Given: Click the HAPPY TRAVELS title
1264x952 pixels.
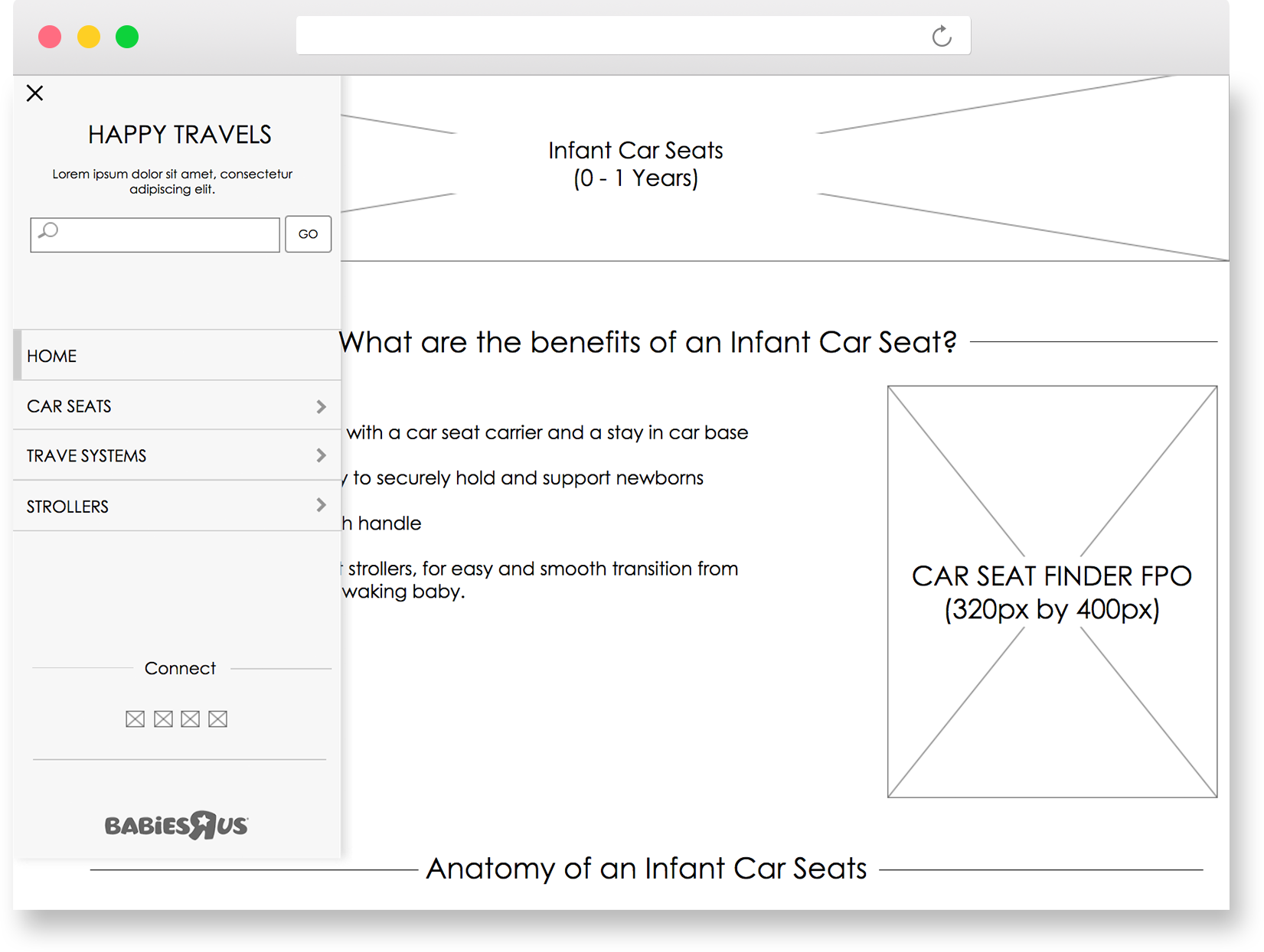Looking at the screenshot, I should click(x=180, y=135).
